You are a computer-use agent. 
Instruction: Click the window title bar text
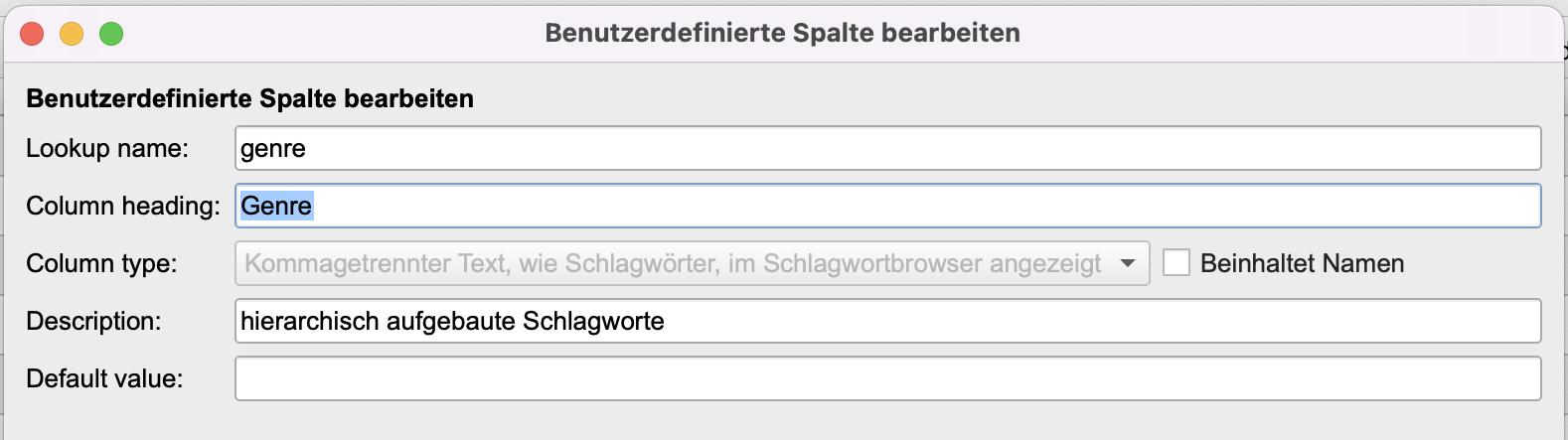click(782, 33)
